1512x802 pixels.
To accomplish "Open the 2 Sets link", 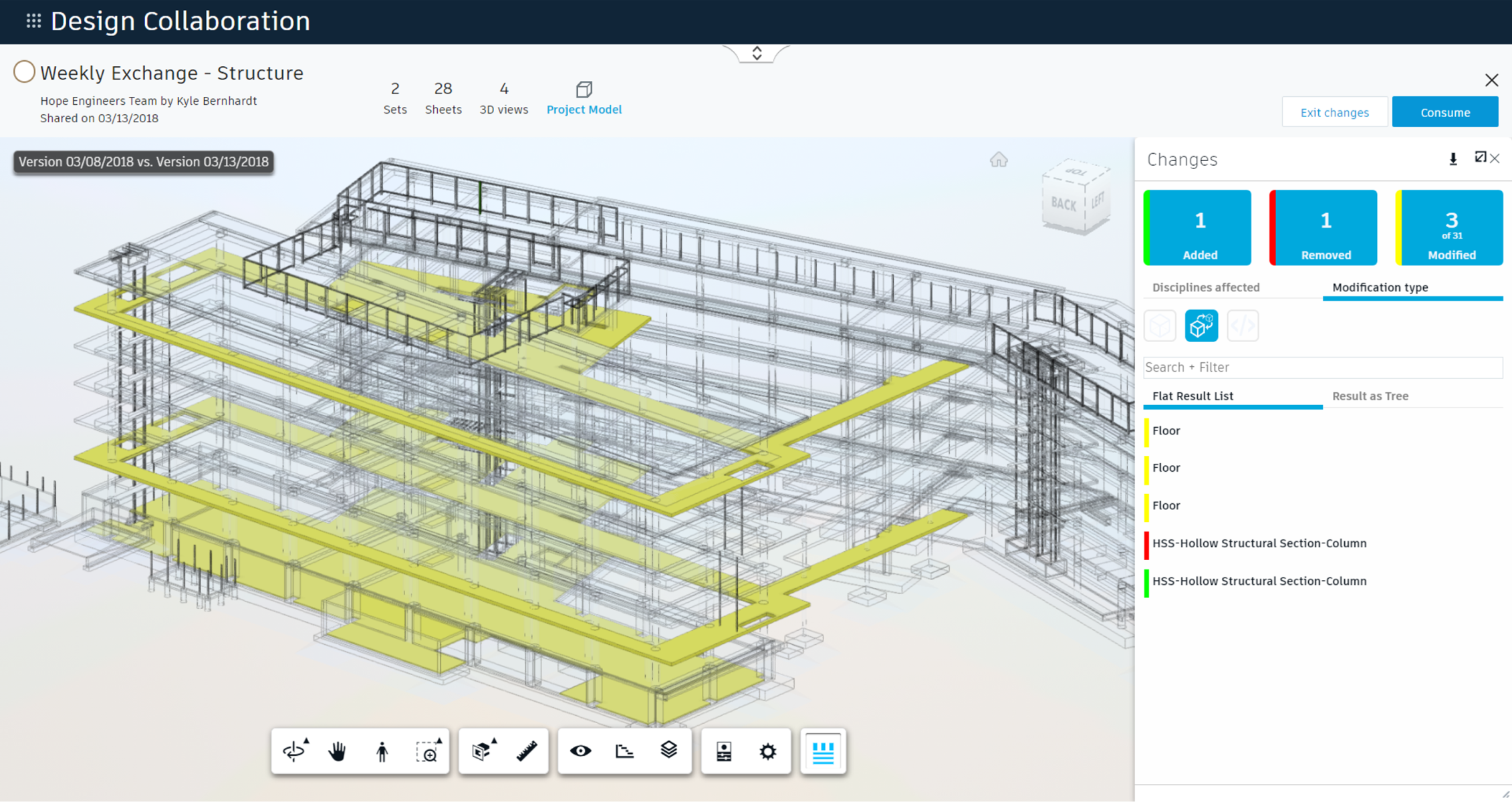I will click(x=395, y=98).
